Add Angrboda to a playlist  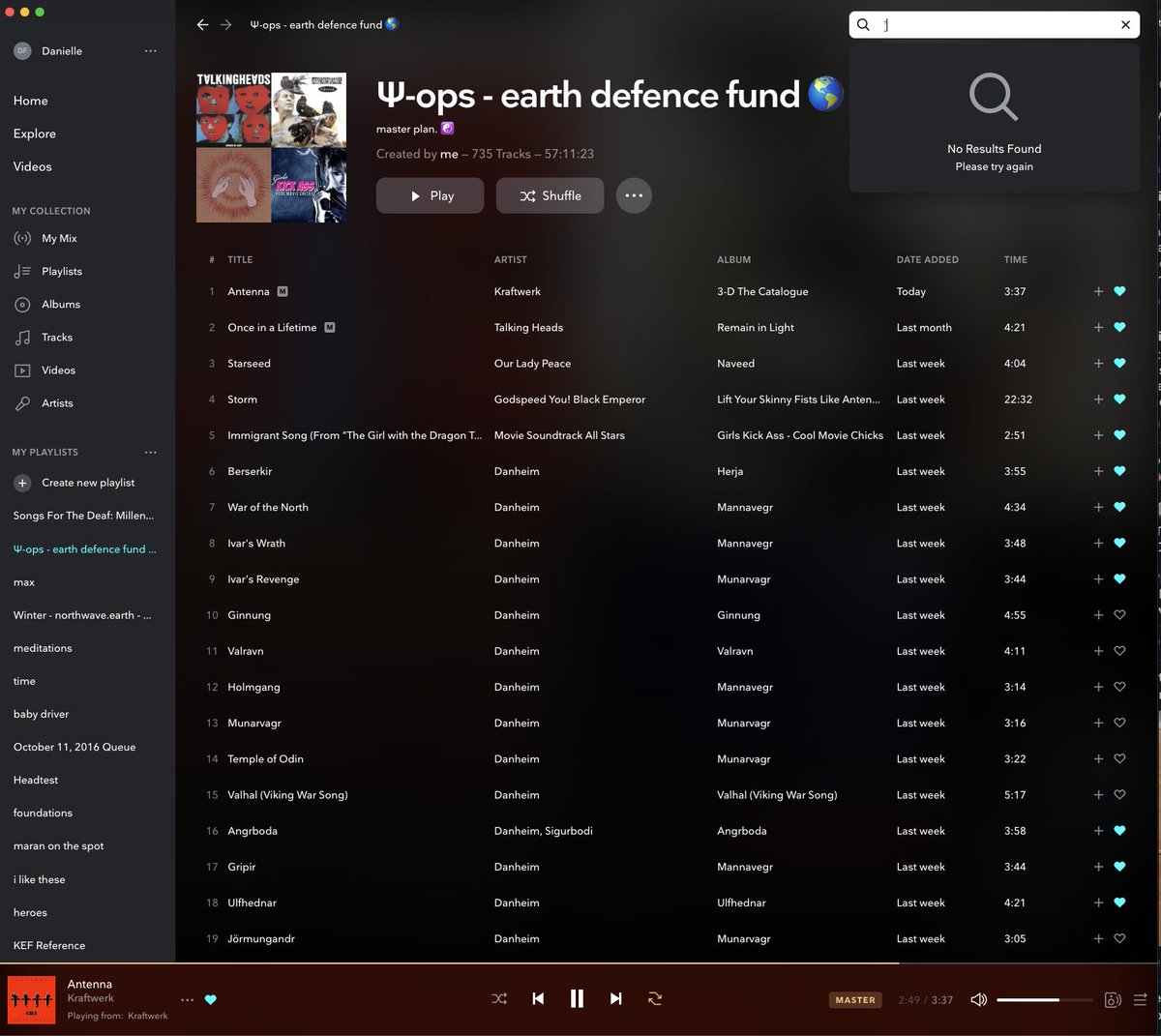(x=1098, y=831)
